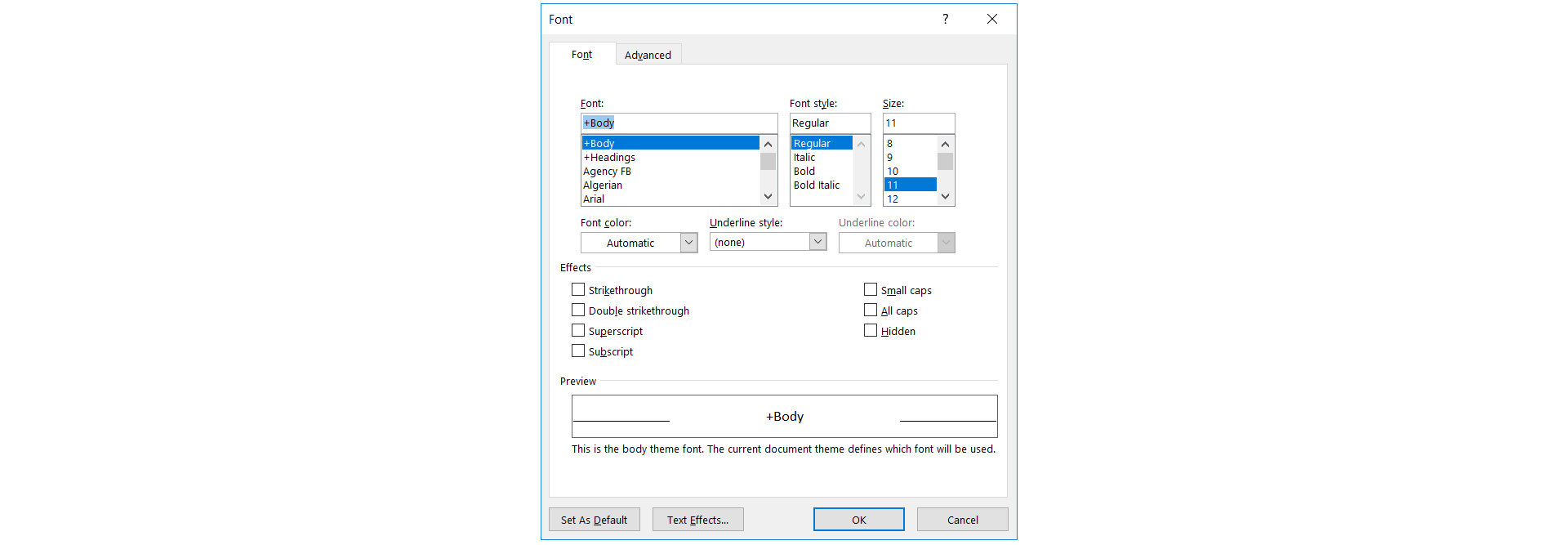The width and height of the screenshot is (1568, 545).
Task: Confirm changes with OK button
Action: pos(858,520)
